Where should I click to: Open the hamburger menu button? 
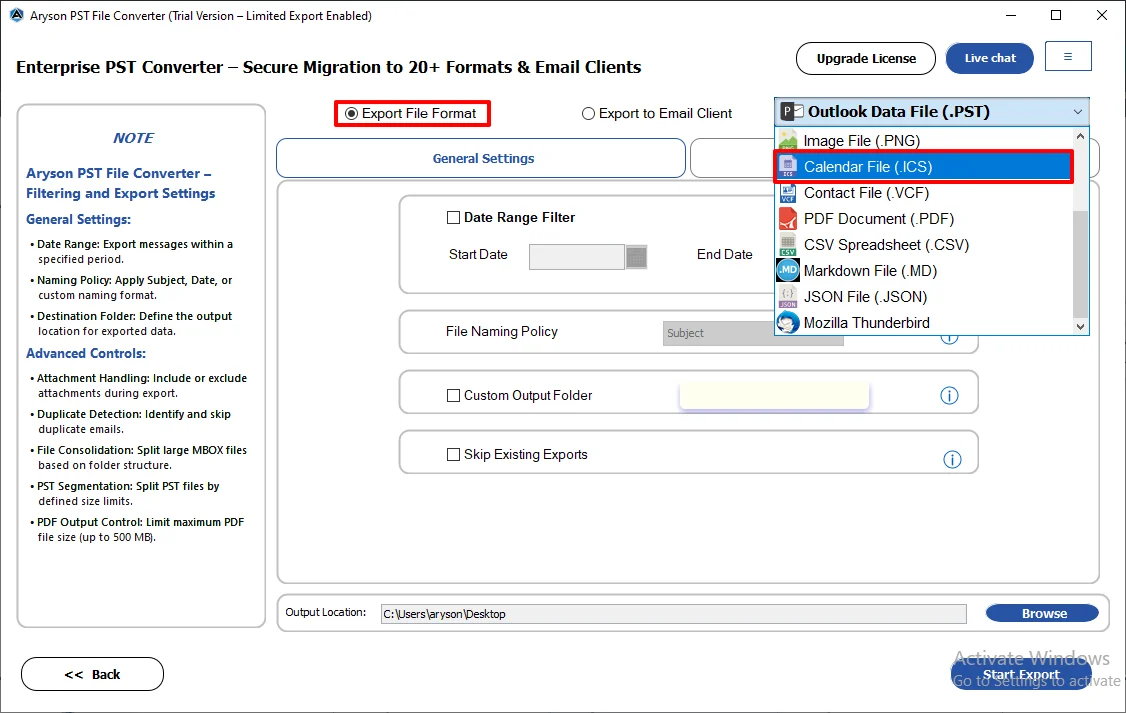1068,57
